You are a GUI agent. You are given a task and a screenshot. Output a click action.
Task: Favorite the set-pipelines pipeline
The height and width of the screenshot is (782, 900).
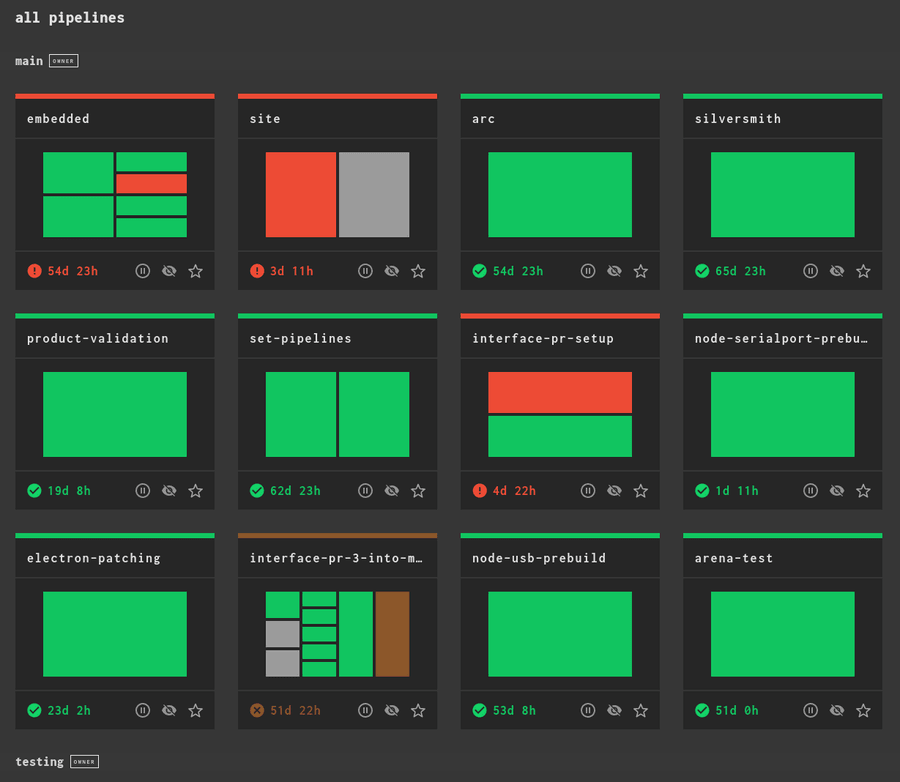pyautogui.click(x=418, y=490)
